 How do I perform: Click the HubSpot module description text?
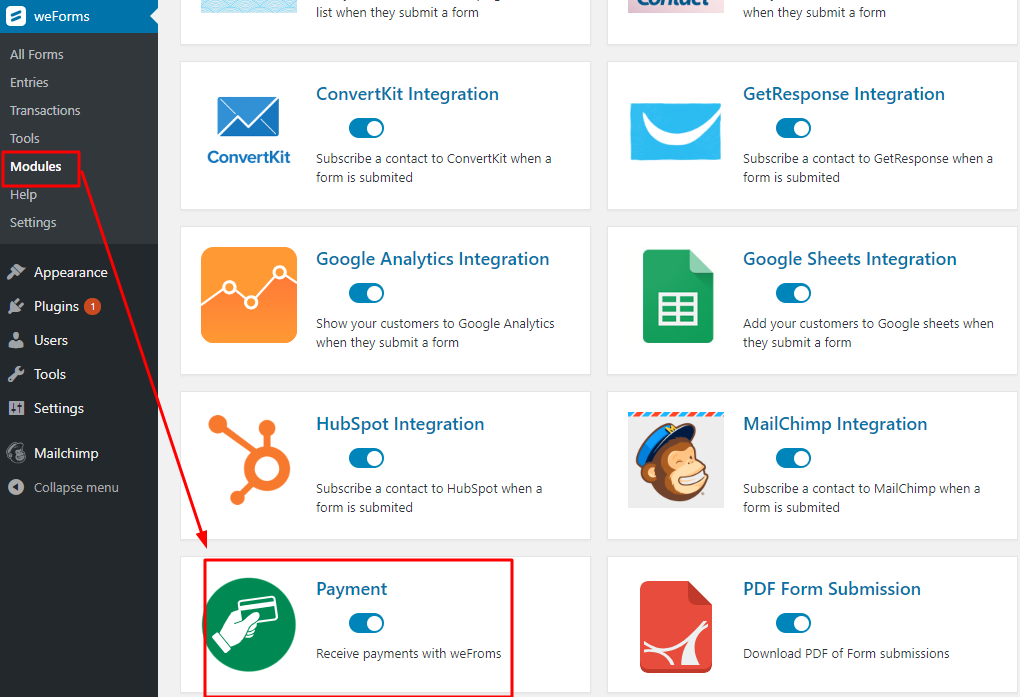tap(429, 498)
